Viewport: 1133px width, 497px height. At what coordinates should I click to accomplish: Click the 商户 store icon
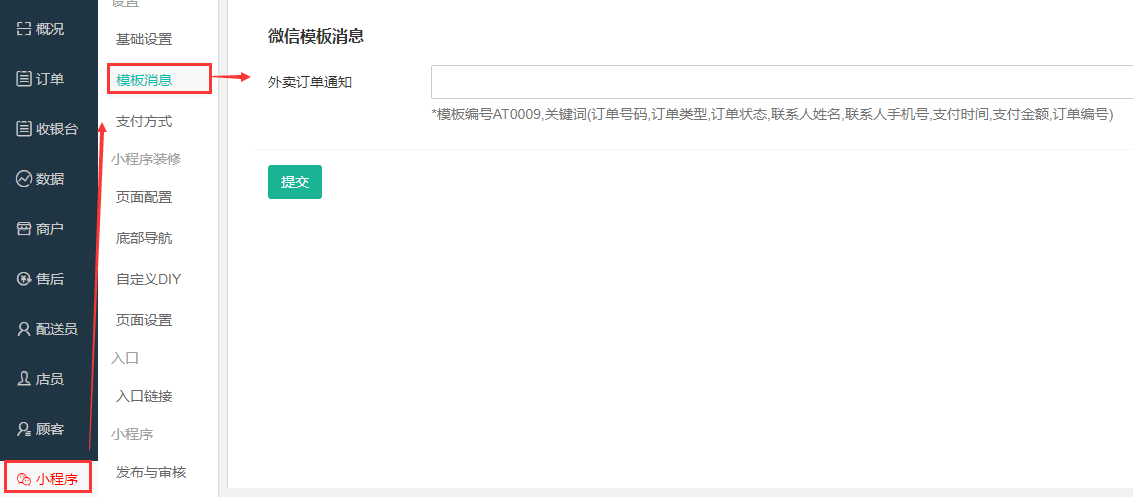(24, 229)
